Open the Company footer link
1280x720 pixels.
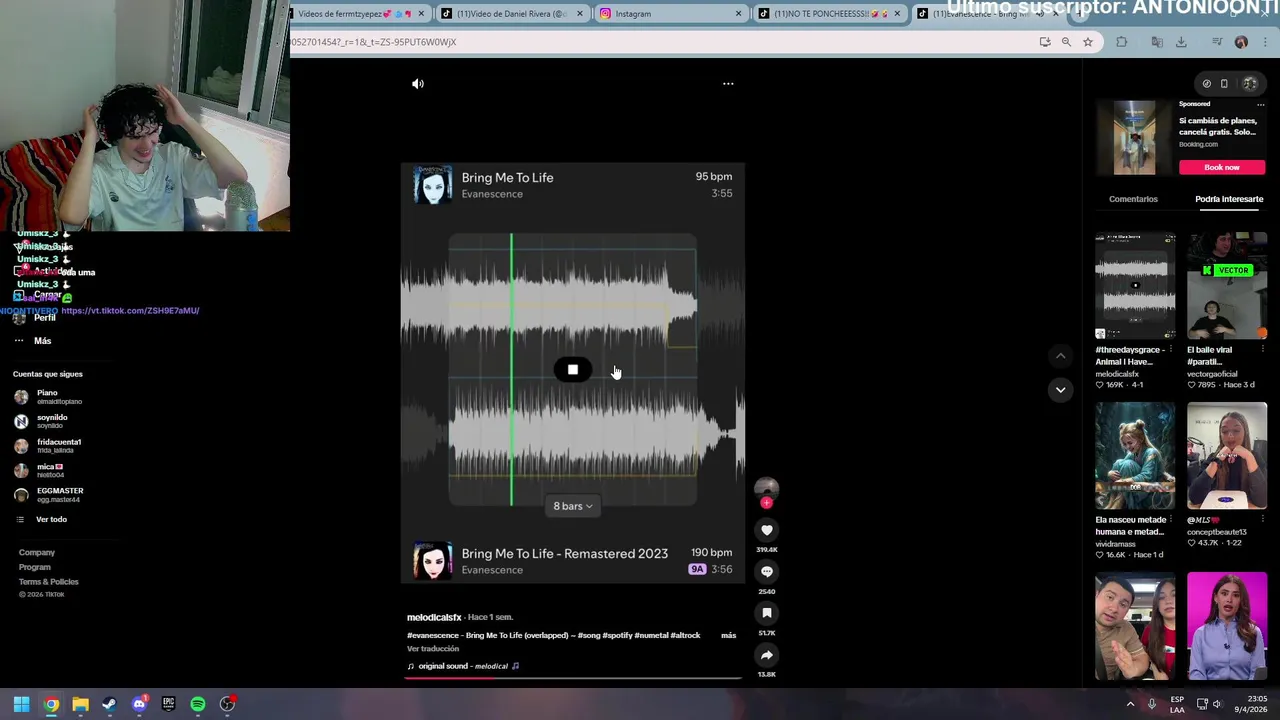point(37,552)
